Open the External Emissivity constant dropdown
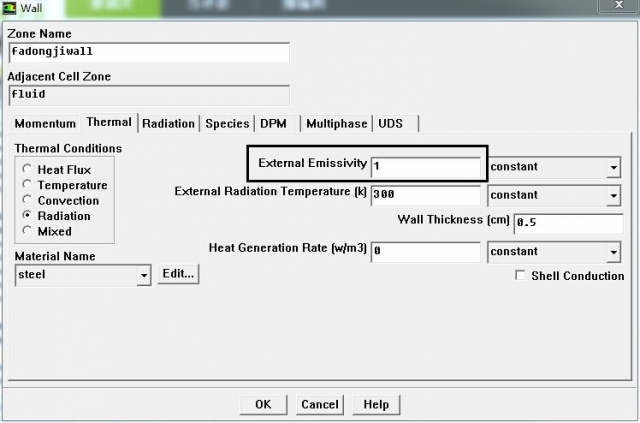This screenshot has width=640, height=423. tap(611, 167)
